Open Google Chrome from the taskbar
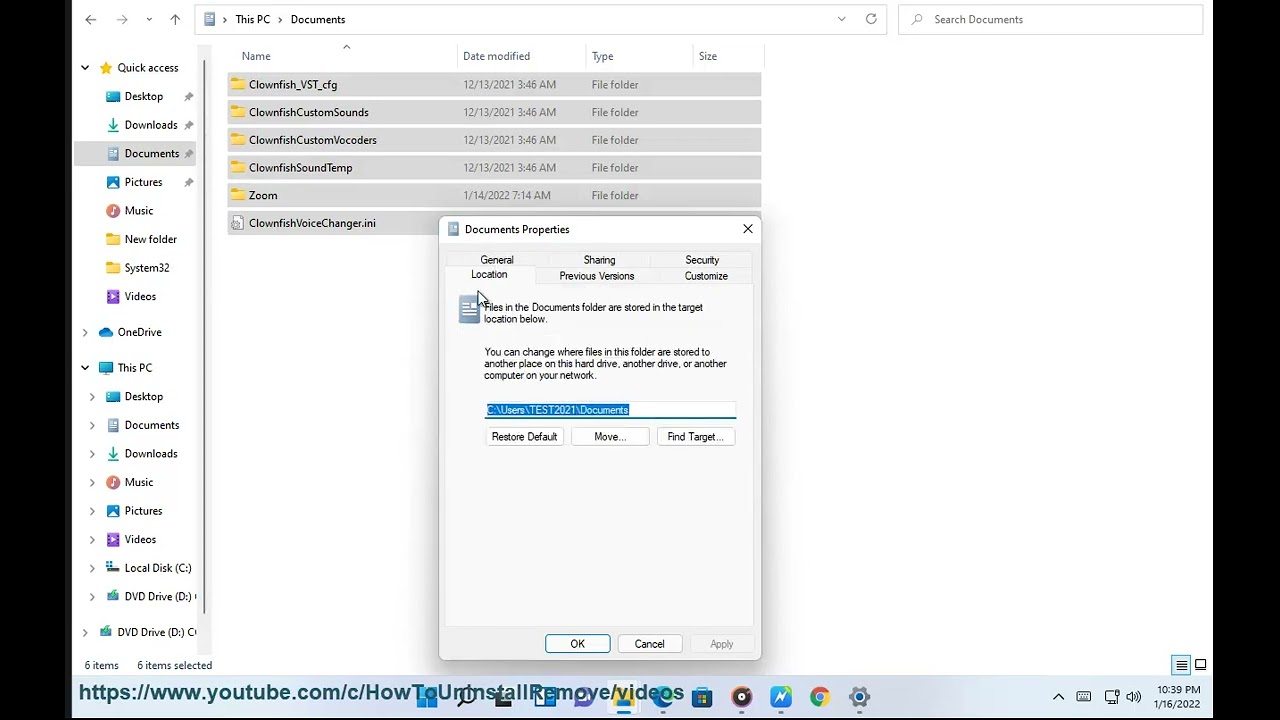 pyautogui.click(x=820, y=697)
